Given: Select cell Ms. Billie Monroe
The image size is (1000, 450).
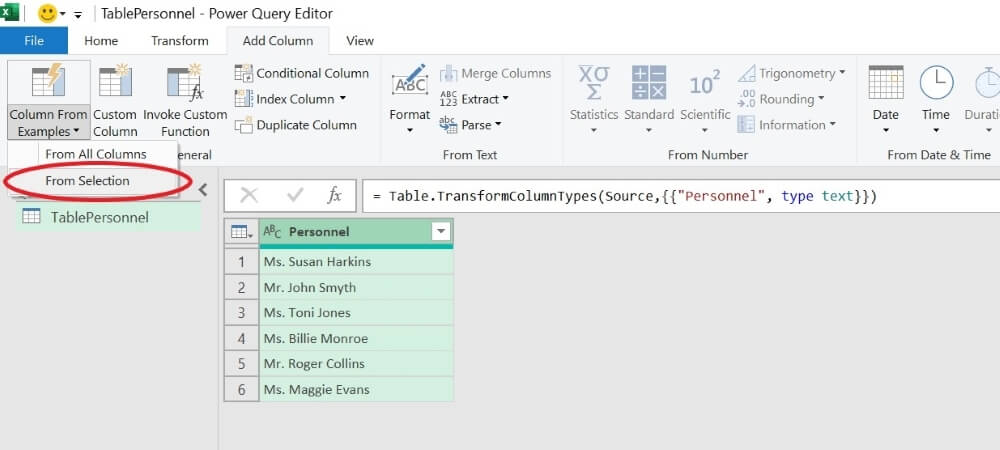Looking at the screenshot, I should pos(356,338).
